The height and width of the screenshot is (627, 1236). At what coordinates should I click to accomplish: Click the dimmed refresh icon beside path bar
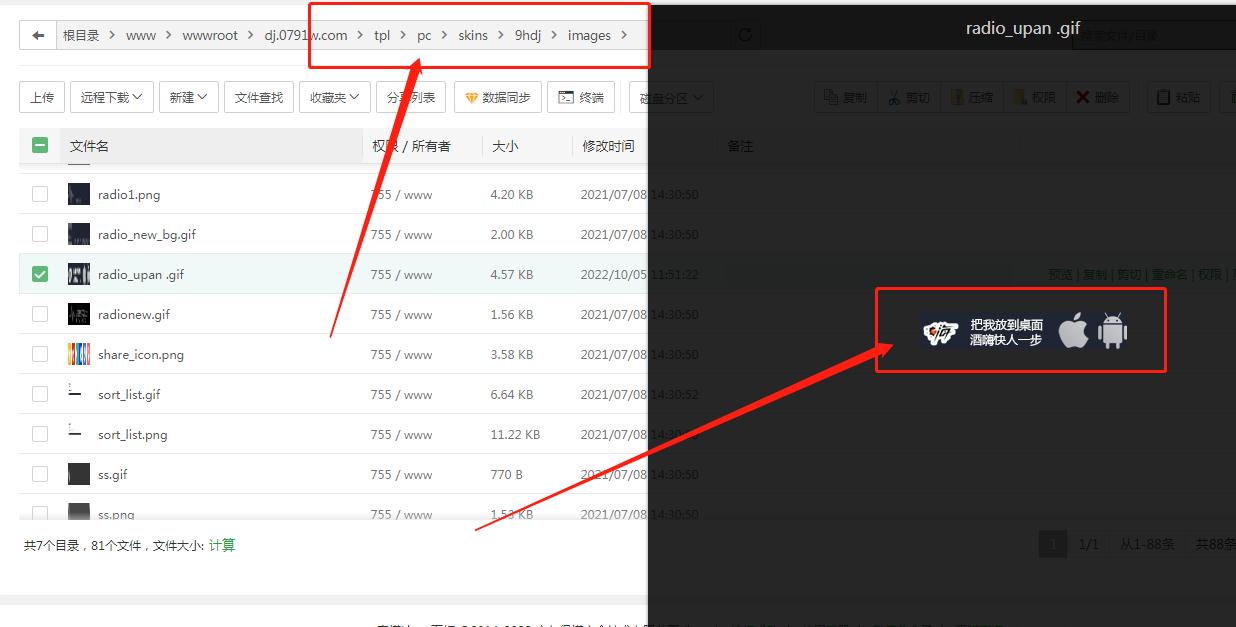pos(744,35)
